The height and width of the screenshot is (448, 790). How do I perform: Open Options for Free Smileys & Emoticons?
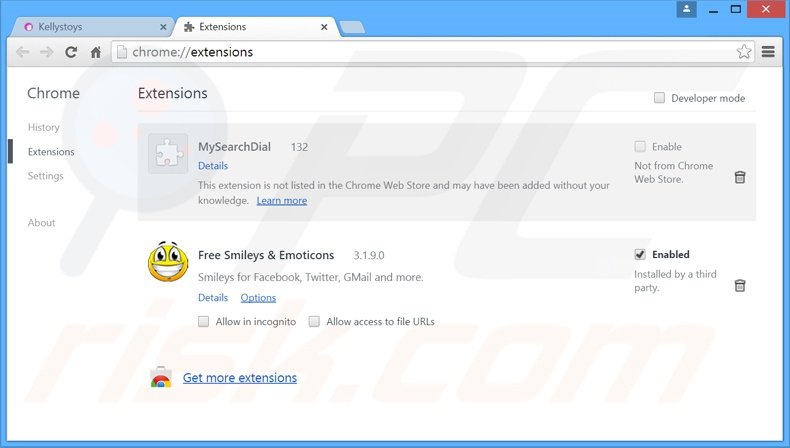[x=258, y=298]
